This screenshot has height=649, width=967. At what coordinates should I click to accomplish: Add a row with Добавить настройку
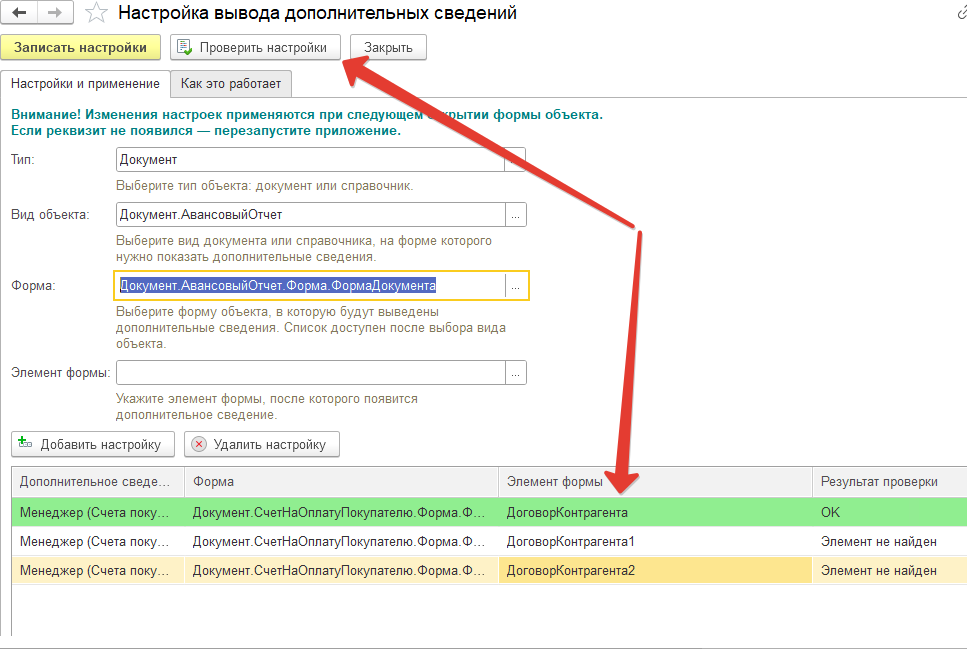pos(93,444)
